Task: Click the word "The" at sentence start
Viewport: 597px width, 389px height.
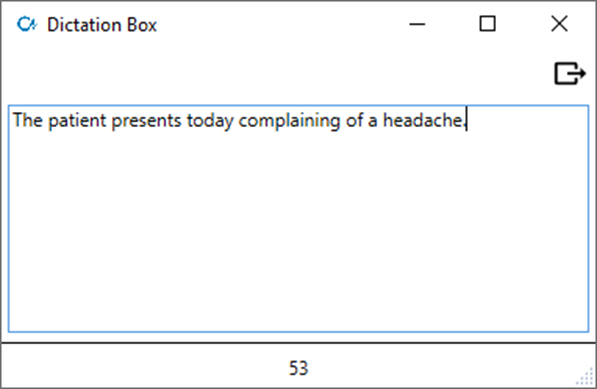Action: click(x=27, y=120)
